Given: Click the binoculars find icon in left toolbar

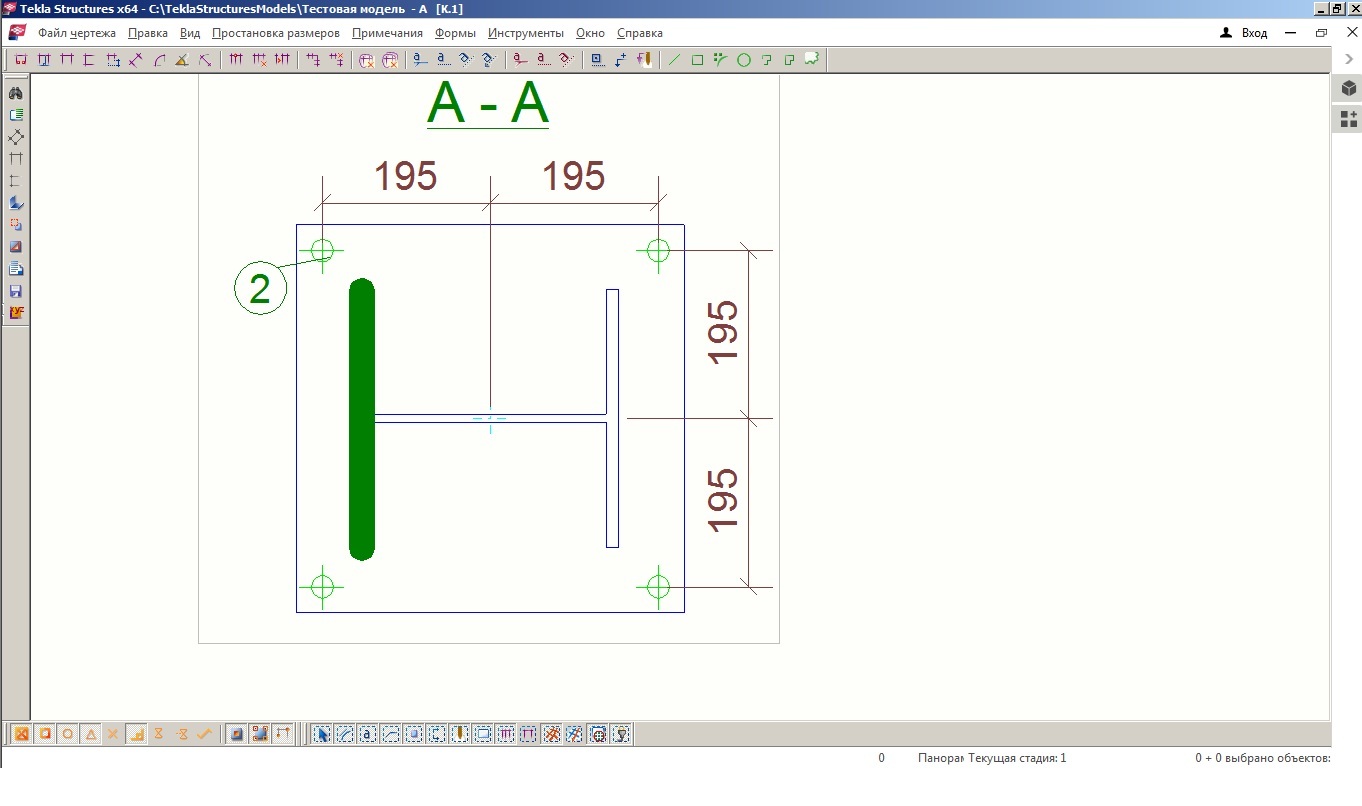Looking at the screenshot, I should click(16, 93).
